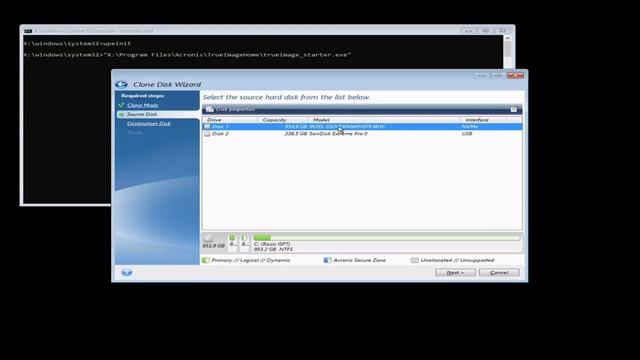Click the scroll up arrow in command prompt window
Viewport: 640px width, 360px height.
507,38
